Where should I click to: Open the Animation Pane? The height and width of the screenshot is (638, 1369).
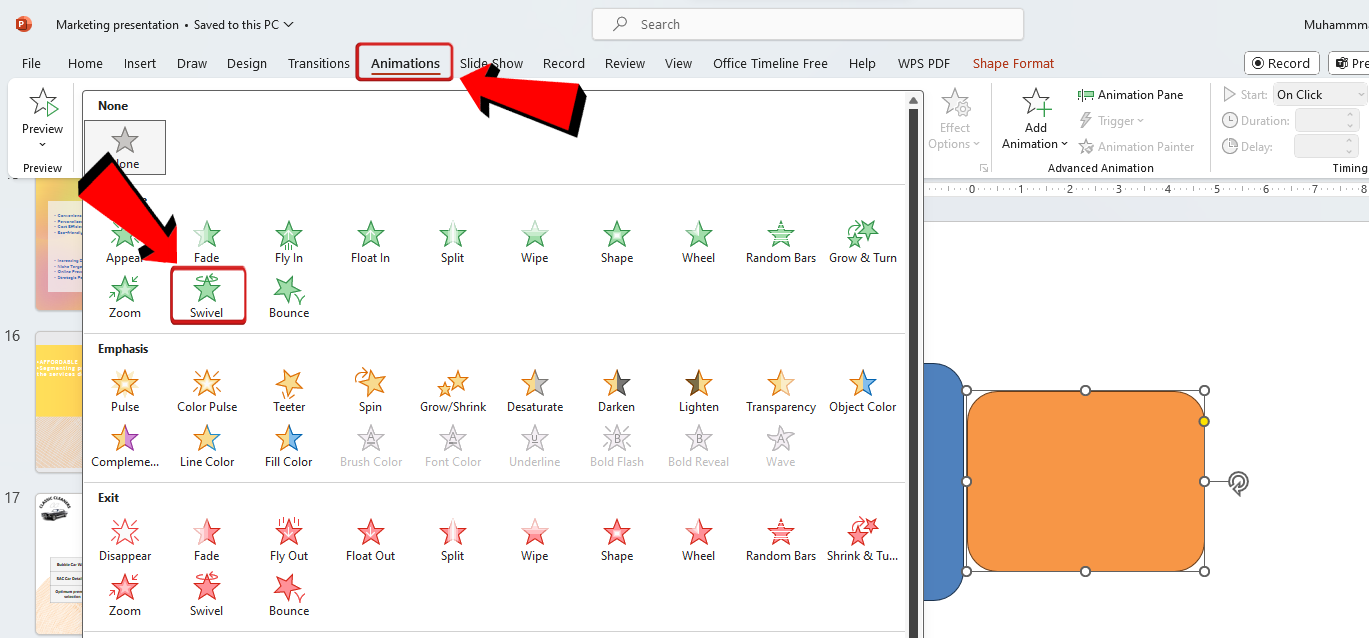tap(1130, 95)
